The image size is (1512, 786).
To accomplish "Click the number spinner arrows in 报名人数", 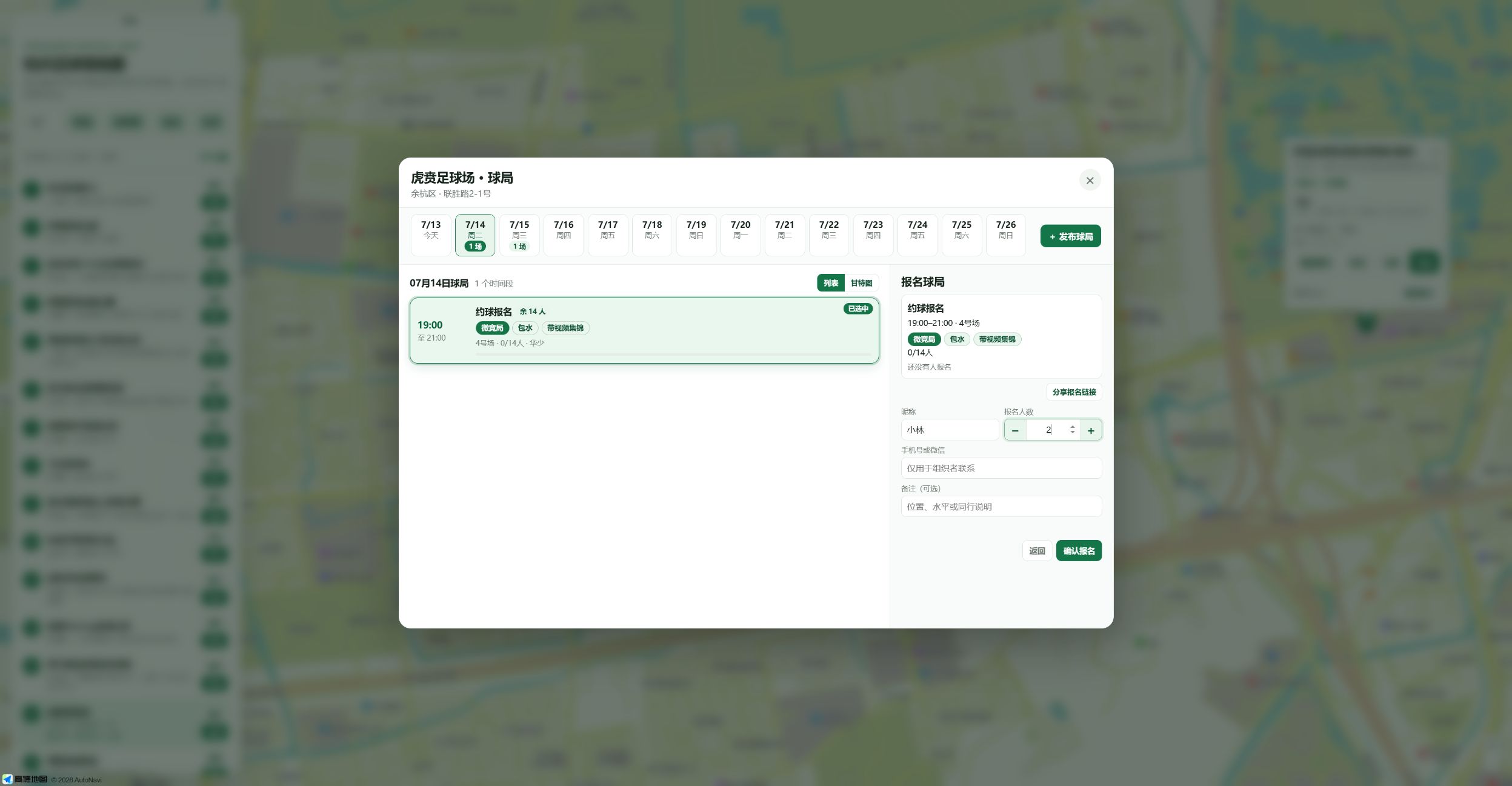I will click(x=1072, y=430).
